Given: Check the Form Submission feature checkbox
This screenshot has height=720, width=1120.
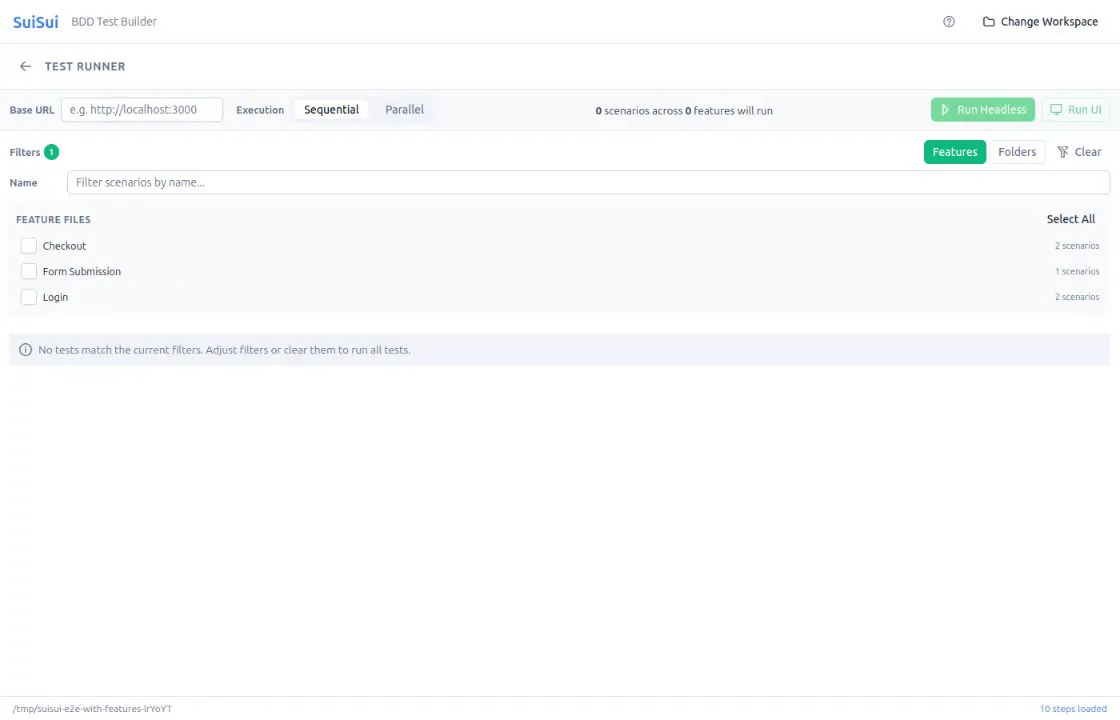Looking at the screenshot, I should (29, 271).
